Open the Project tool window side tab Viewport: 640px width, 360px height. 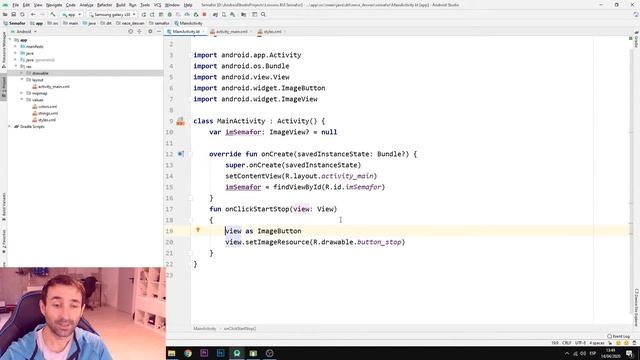[x=4, y=87]
